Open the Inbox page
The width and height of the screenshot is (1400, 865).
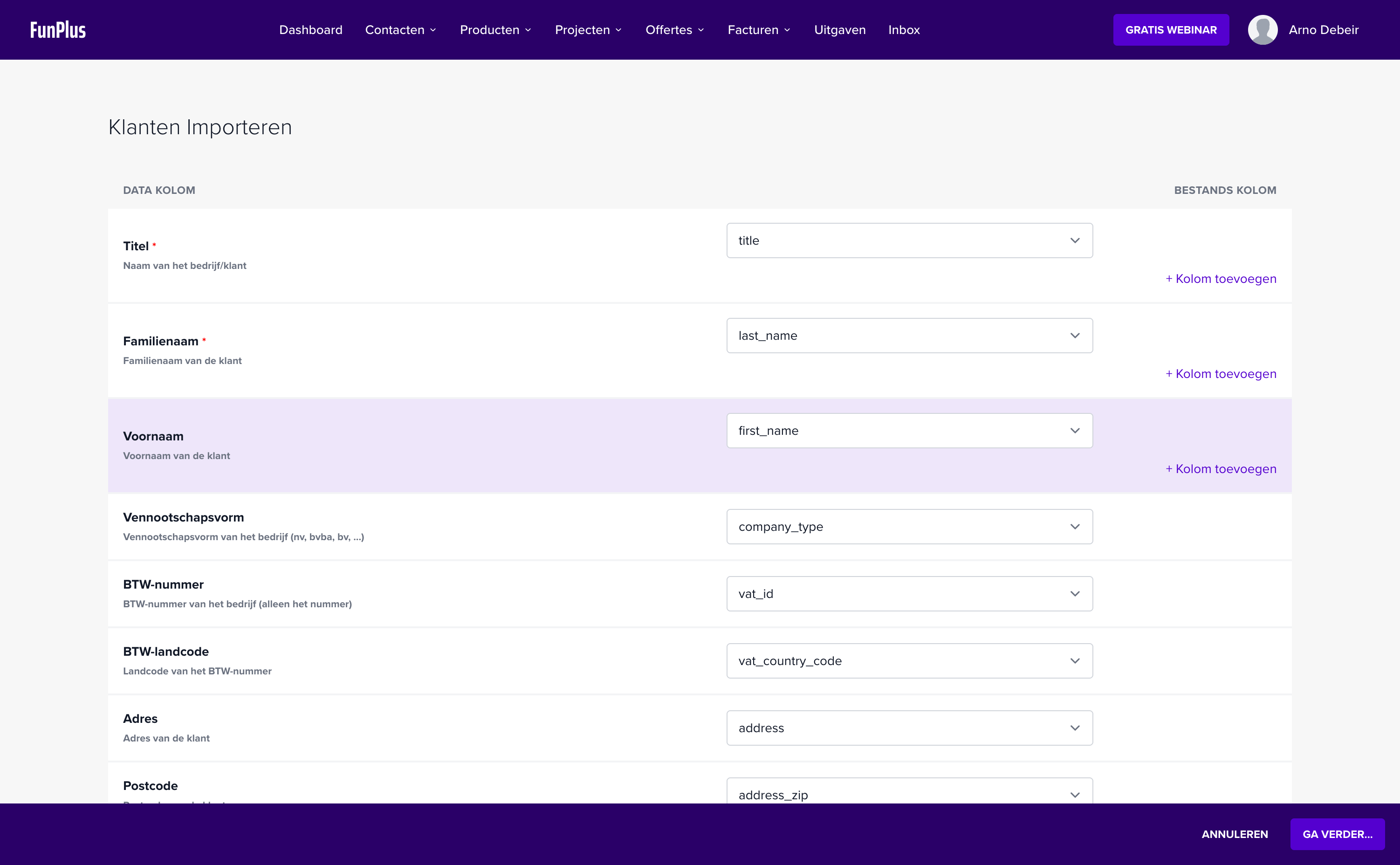click(904, 30)
